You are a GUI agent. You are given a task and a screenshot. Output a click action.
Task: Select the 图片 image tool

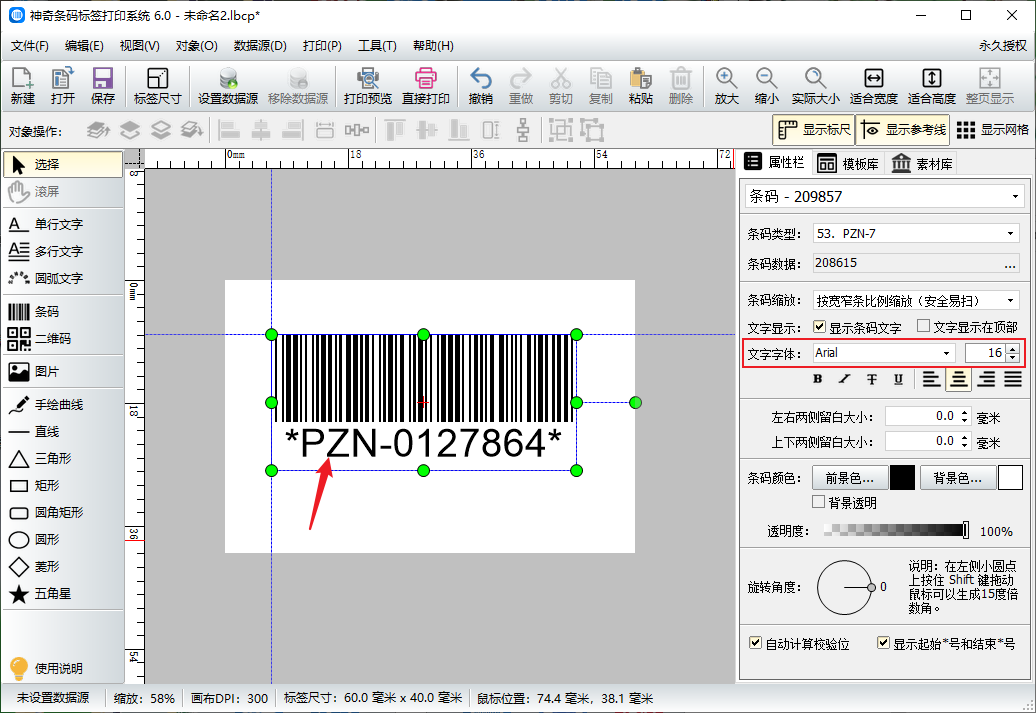tap(63, 372)
